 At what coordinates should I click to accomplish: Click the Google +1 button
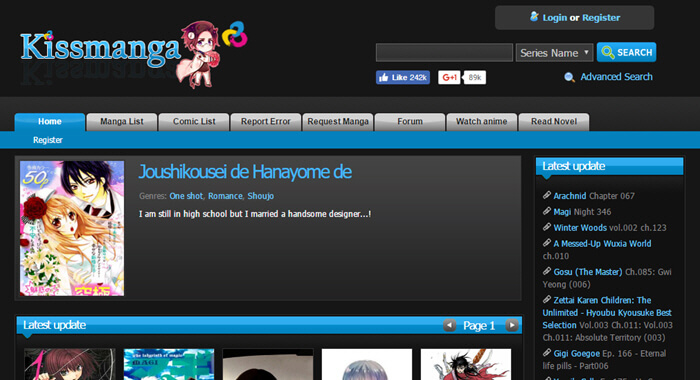click(449, 77)
